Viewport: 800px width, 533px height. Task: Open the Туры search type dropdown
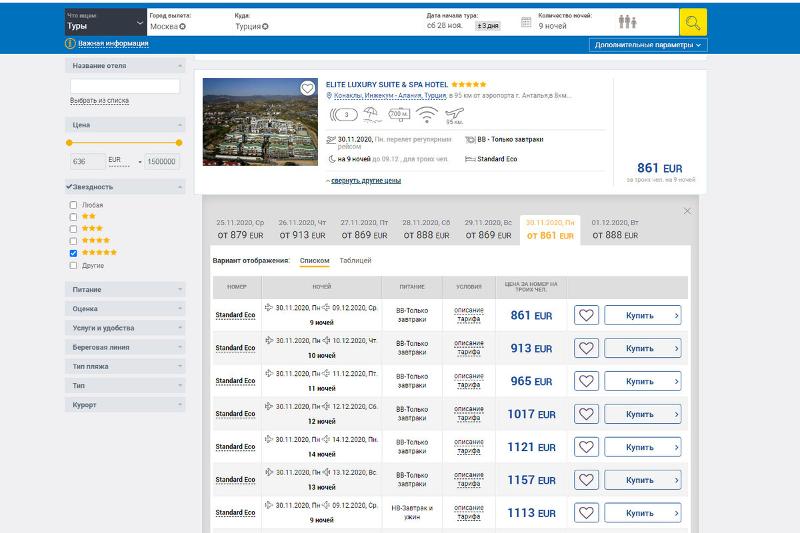(105, 22)
